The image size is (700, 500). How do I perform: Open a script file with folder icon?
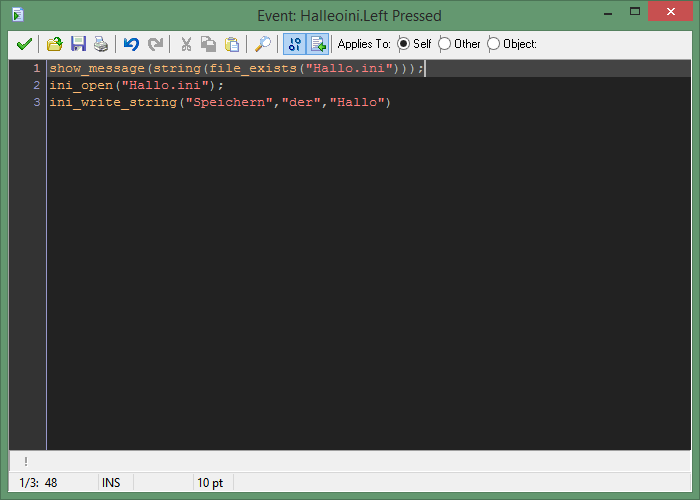click(55, 44)
